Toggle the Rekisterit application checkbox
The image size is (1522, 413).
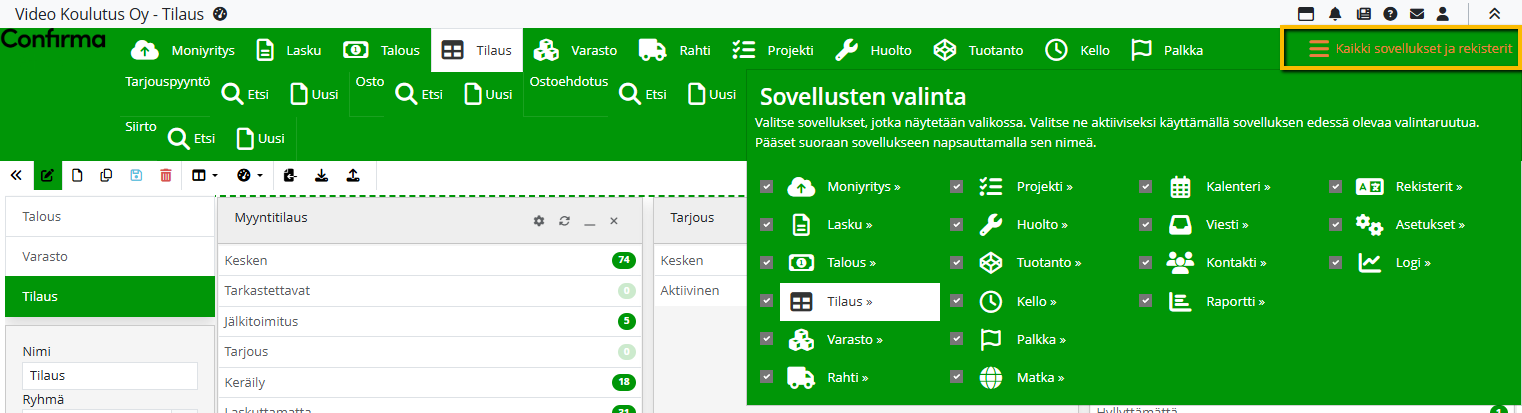[1335, 187]
